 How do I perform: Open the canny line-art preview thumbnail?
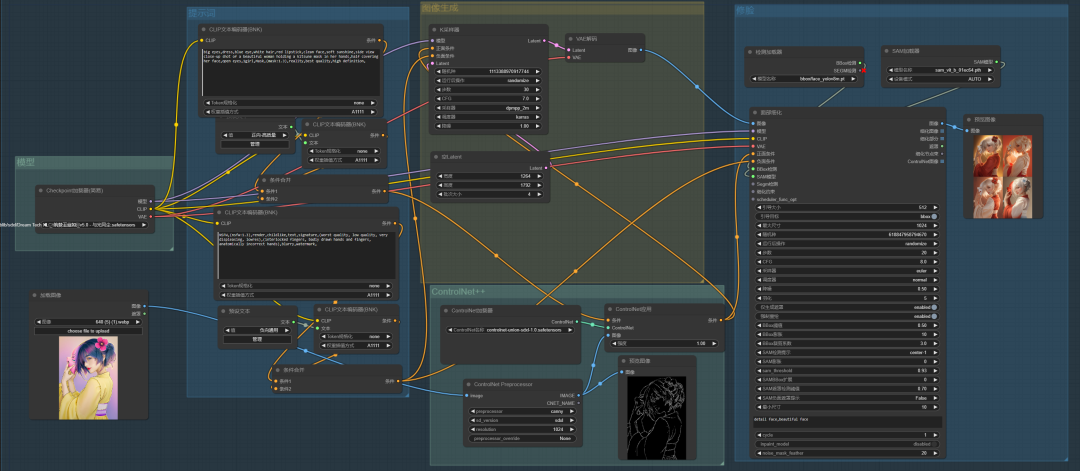(656, 417)
